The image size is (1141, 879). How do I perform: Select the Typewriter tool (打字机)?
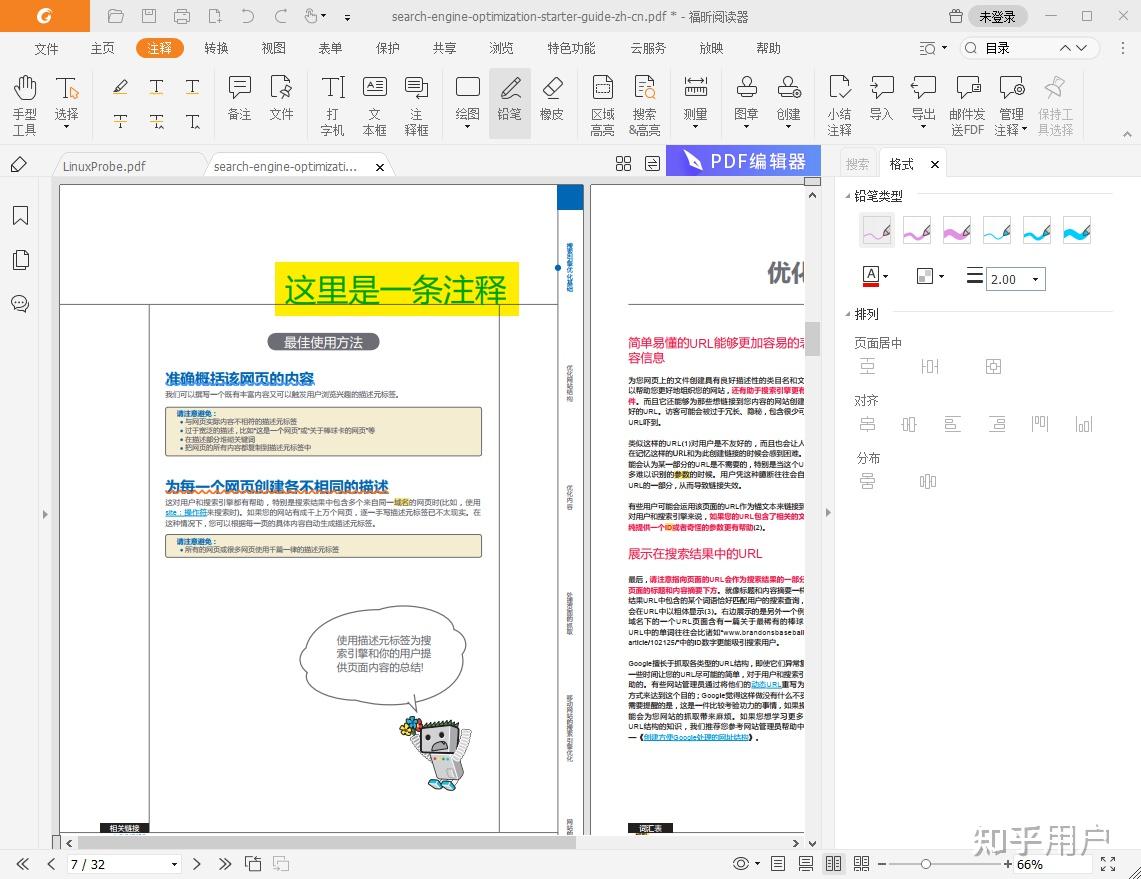point(333,106)
